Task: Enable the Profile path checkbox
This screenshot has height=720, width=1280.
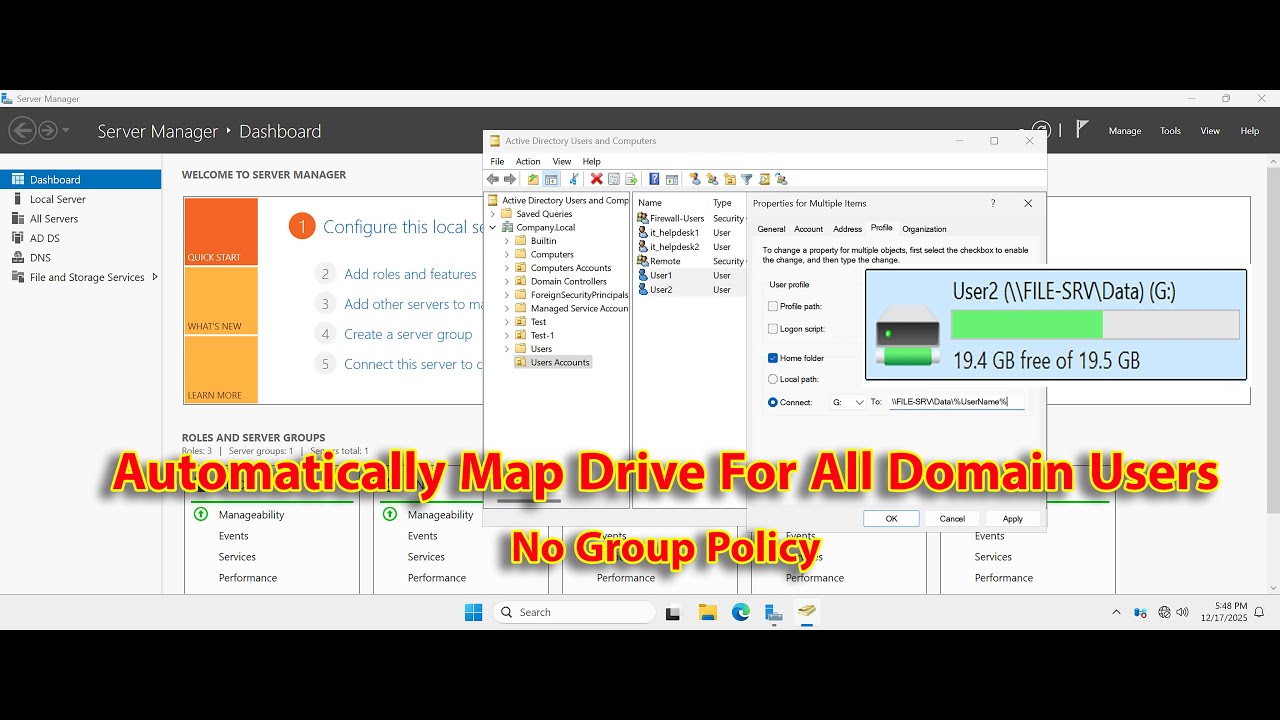Action: tap(773, 306)
